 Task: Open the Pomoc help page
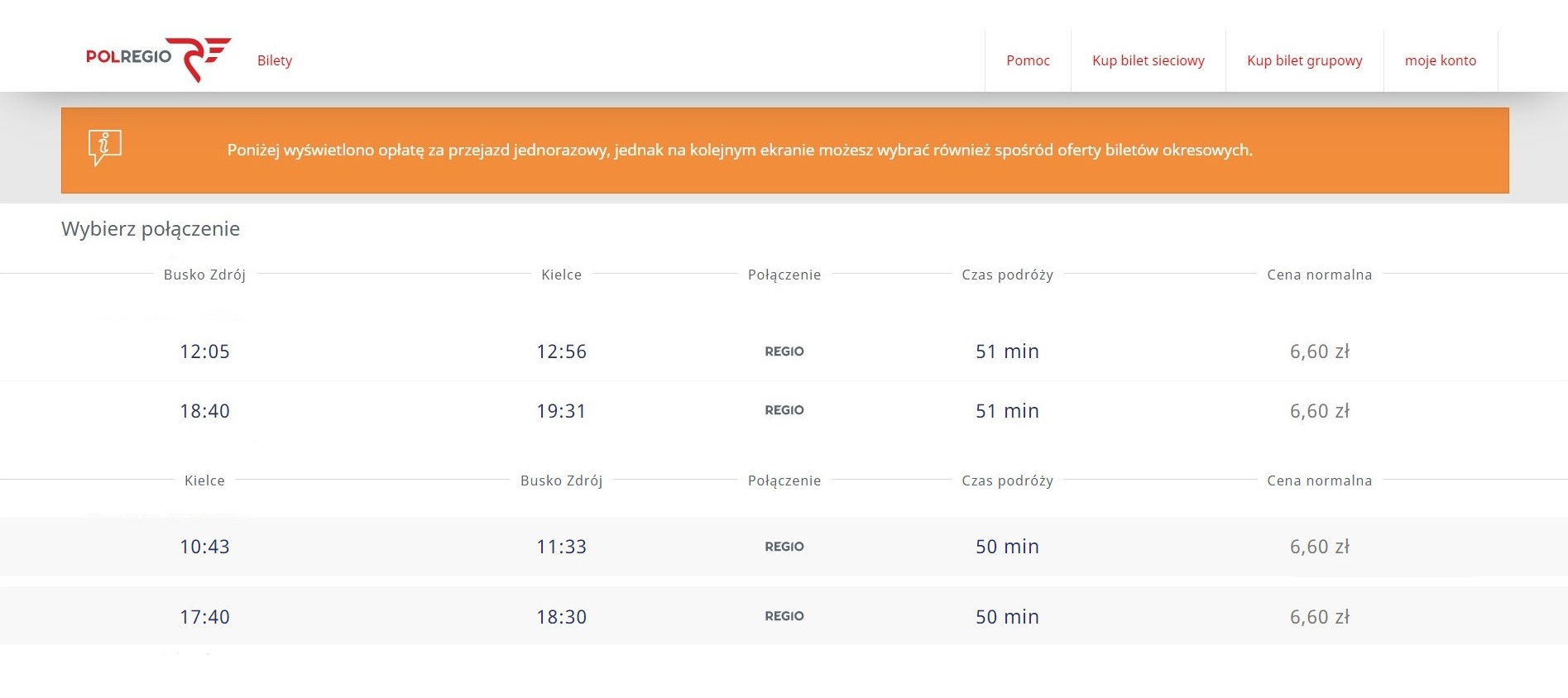click(1028, 60)
